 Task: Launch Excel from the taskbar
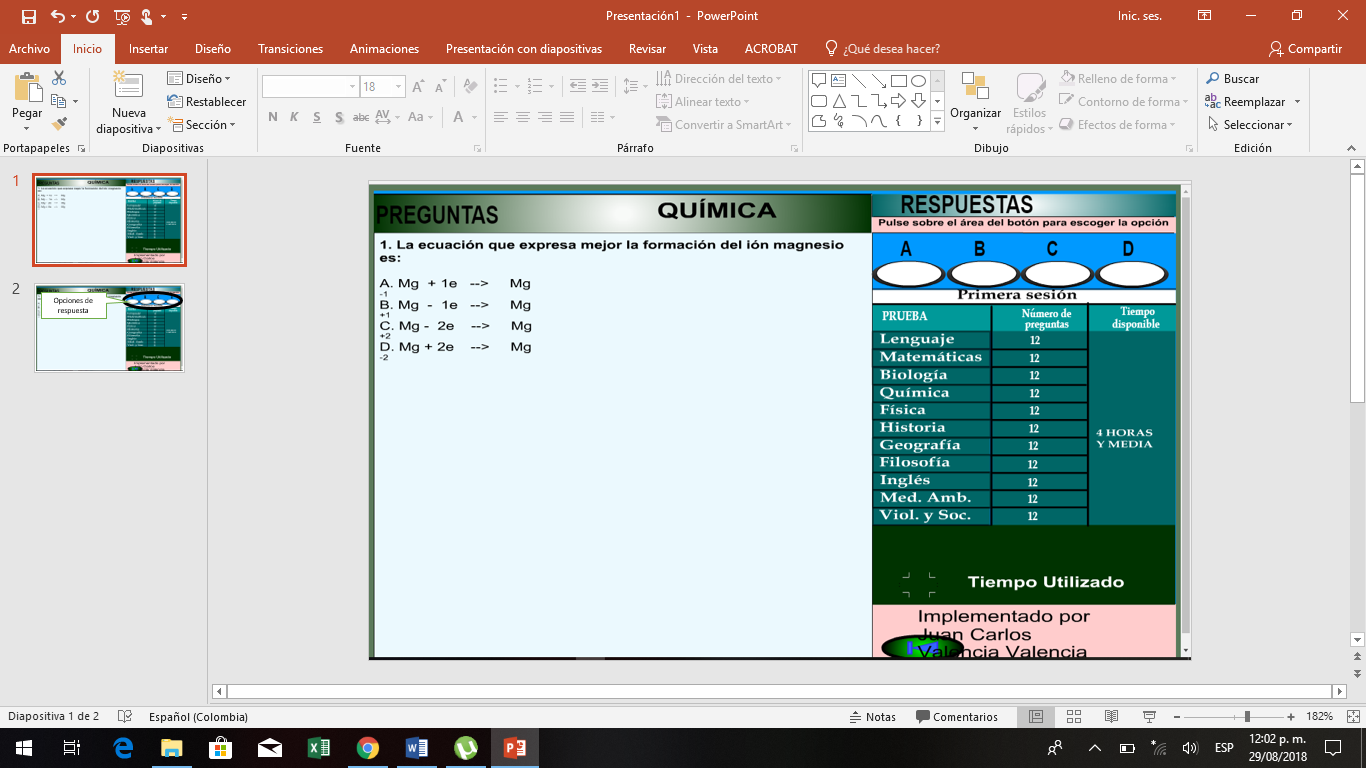[319, 748]
